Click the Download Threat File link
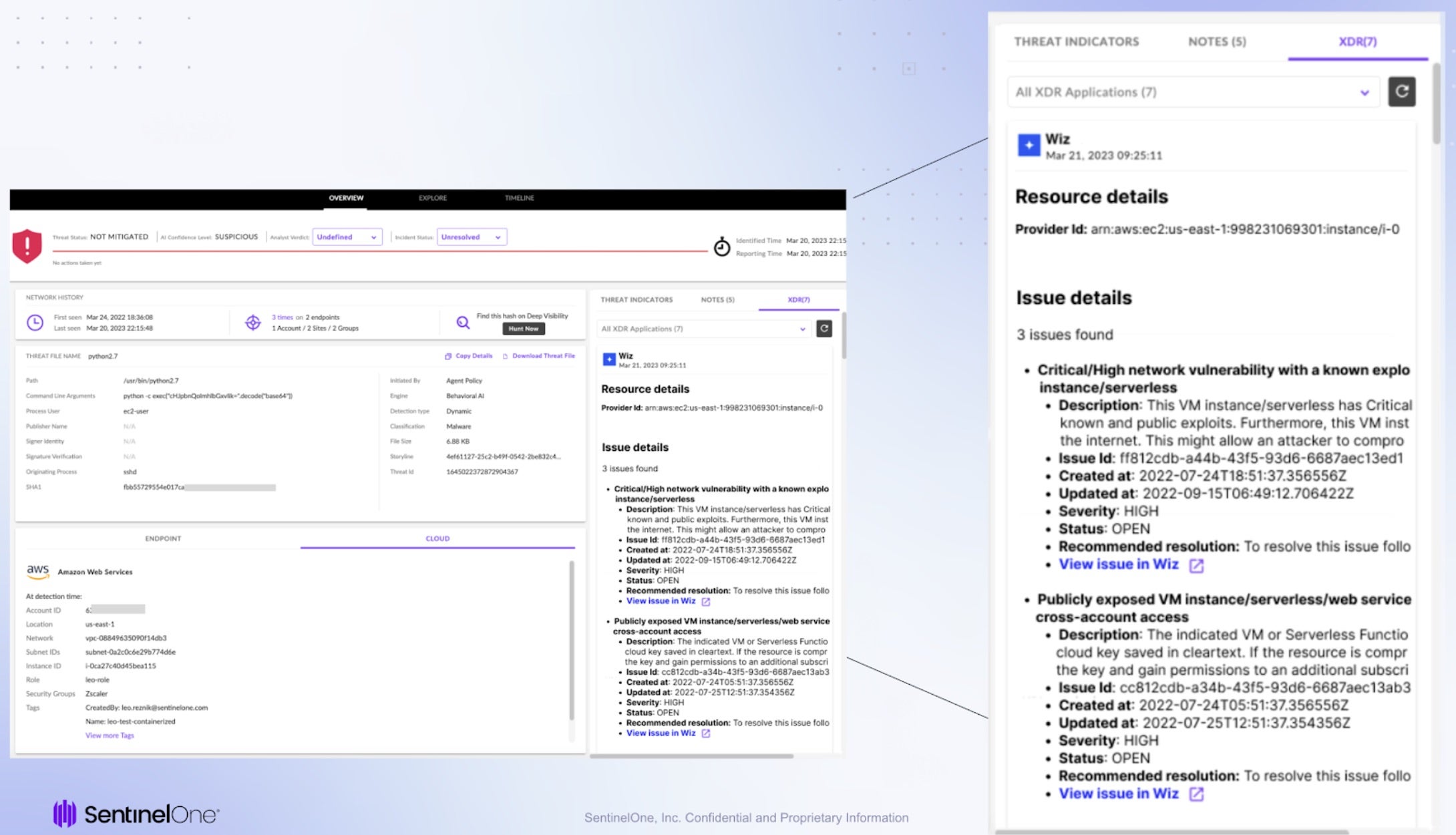The width and height of the screenshot is (1456, 835). [542, 356]
